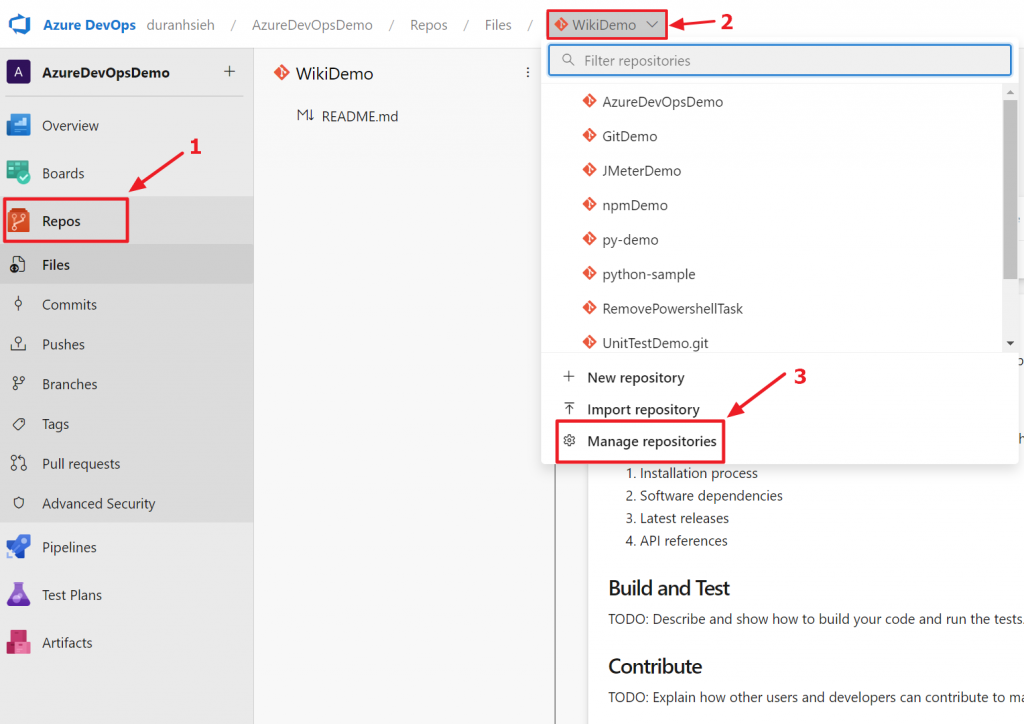Click the Contribute heading
This screenshot has height=724, width=1024.
pyautogui.click(x=655, y=667)
